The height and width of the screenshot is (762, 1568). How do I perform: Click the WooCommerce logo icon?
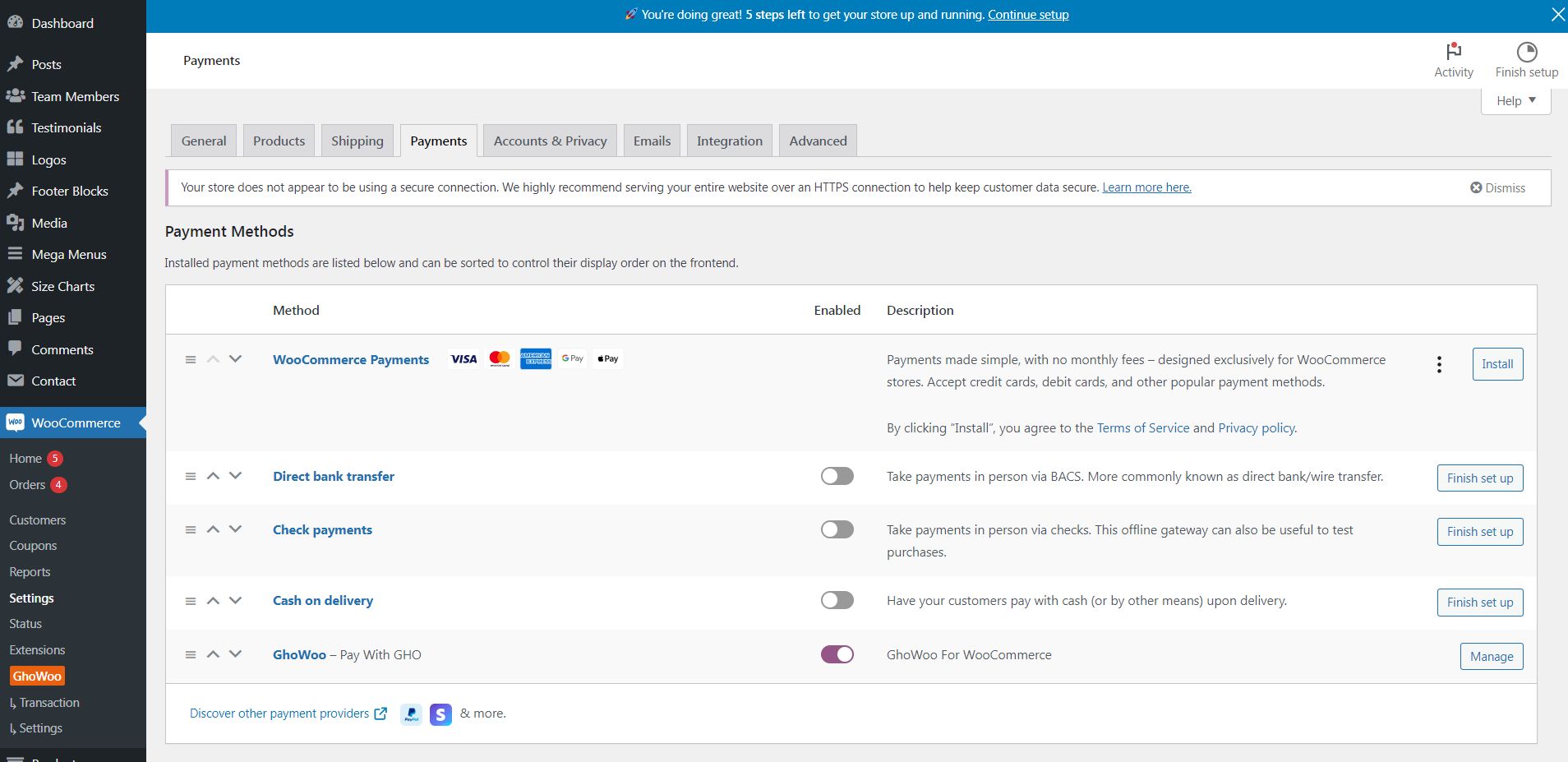pos(15,423)
